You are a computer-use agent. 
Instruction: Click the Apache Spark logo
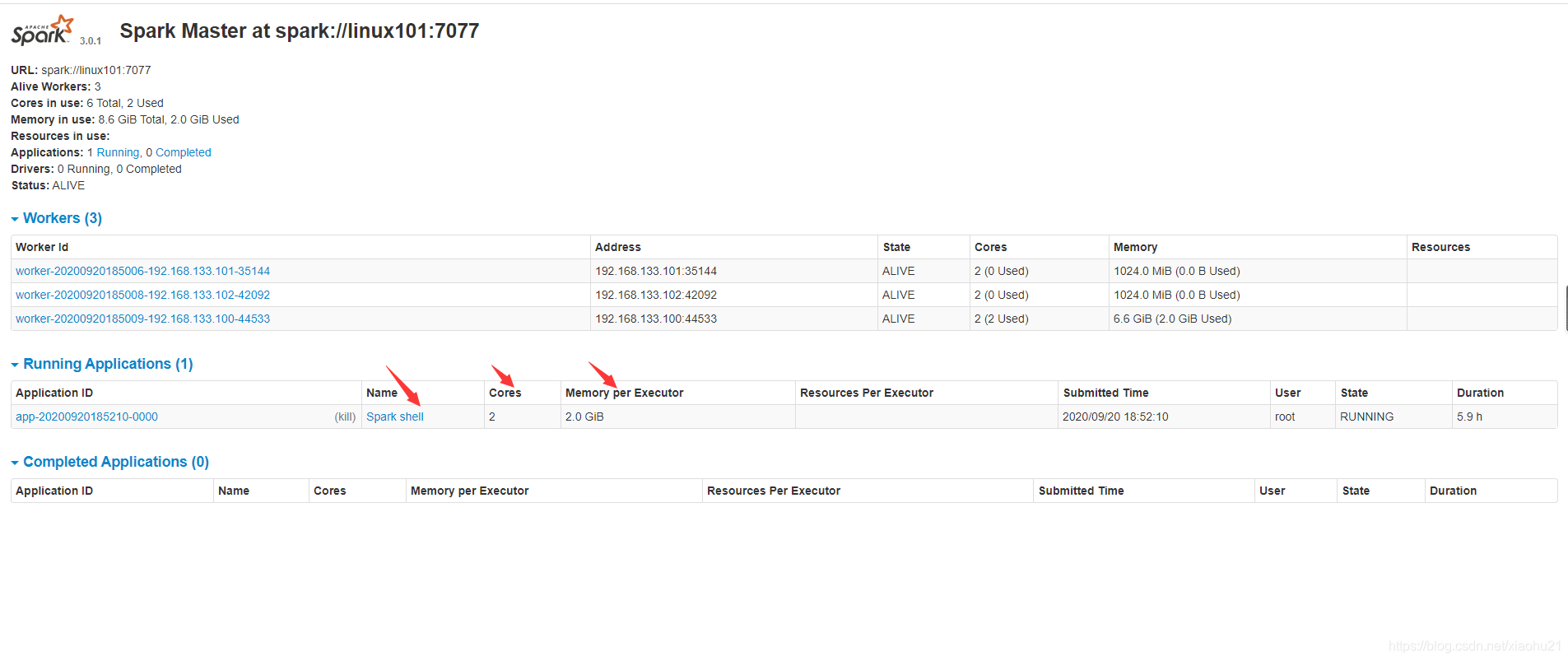point(43,30)
